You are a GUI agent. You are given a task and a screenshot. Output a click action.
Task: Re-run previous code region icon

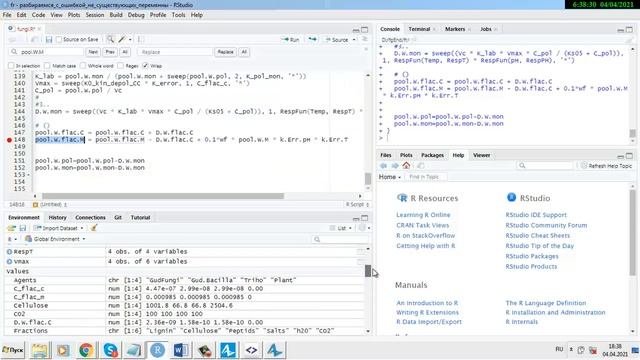click(312, 39)
